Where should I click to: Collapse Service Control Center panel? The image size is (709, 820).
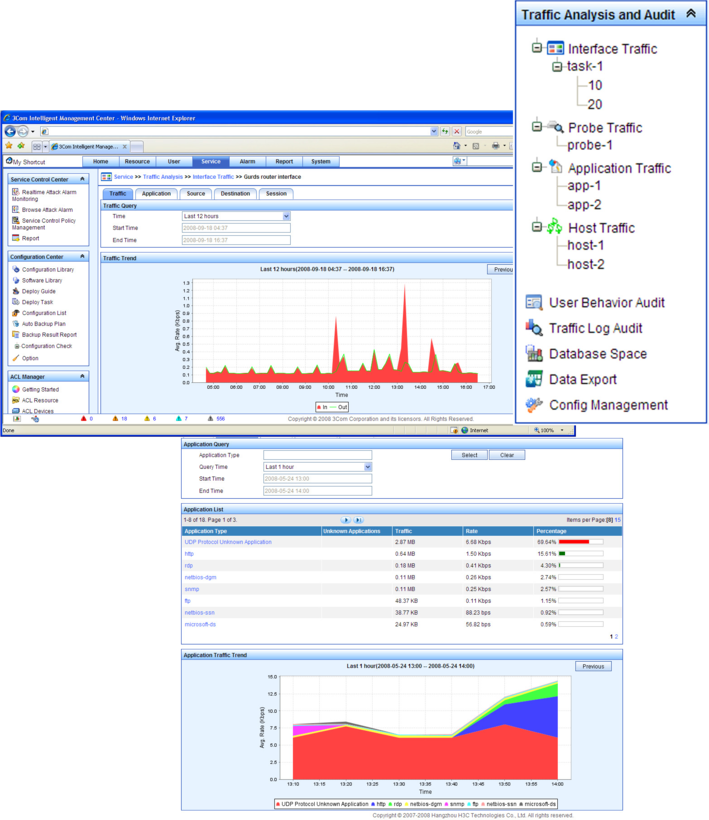(82, 179)
